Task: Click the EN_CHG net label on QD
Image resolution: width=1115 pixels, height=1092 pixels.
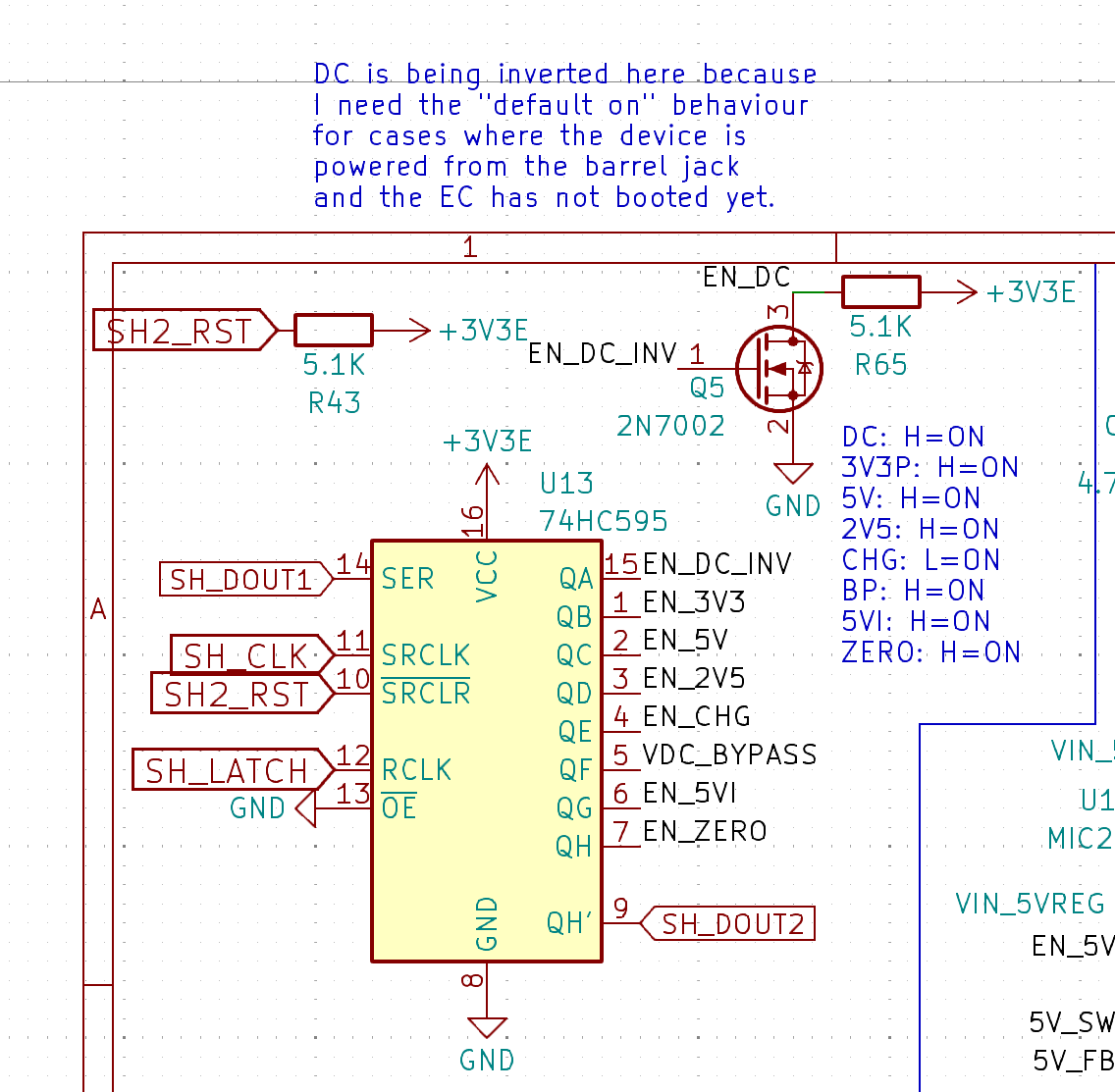Action: (x=696, y=717)
